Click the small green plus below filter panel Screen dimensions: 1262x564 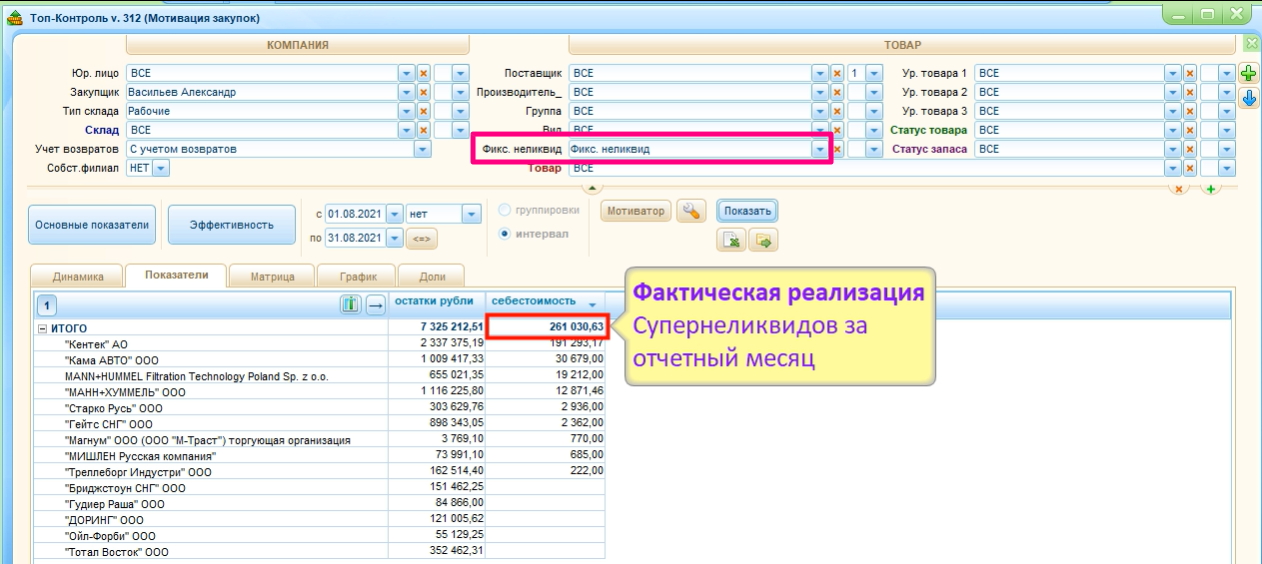(x=1210, y=188)
